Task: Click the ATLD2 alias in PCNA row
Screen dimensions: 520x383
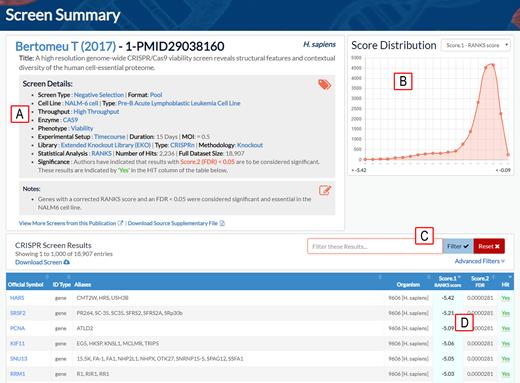Action: [85, 328]
